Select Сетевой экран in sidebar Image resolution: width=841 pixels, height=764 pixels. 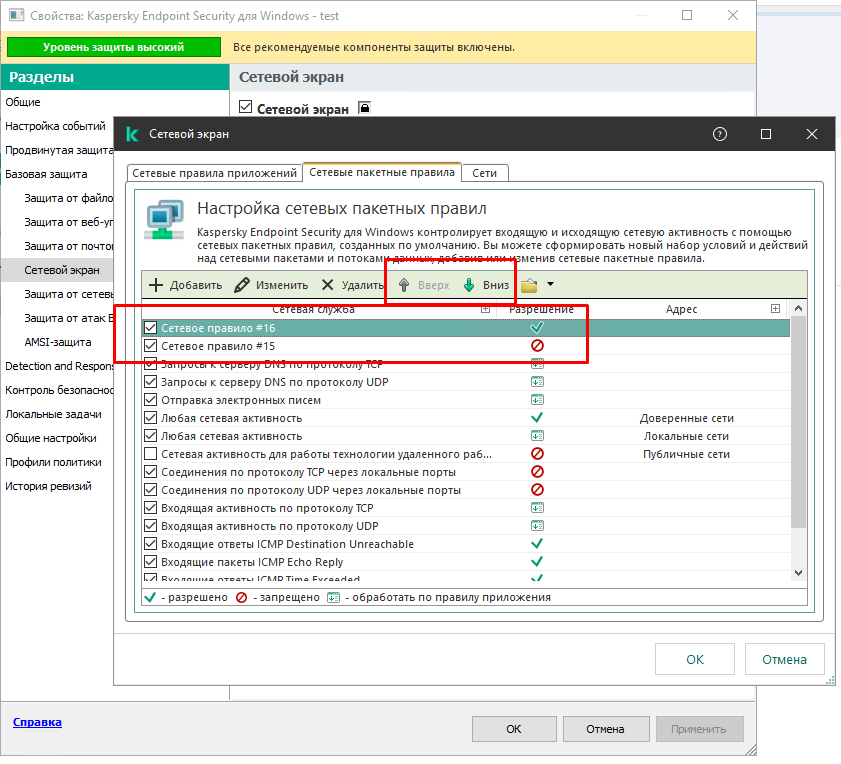[x=62, y=270]
